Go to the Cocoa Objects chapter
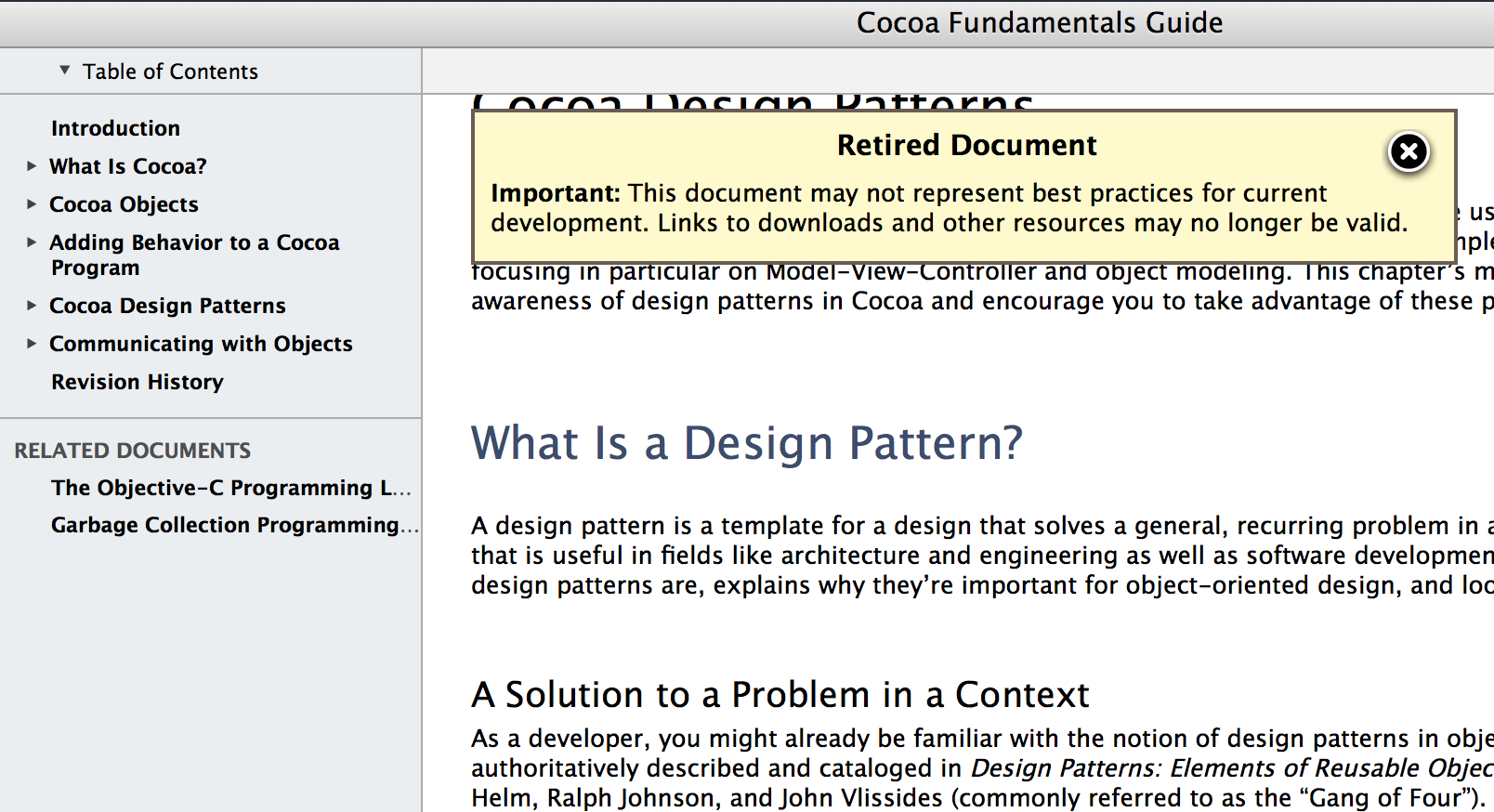Viewport: 1494px width, 812px height. click(x=124, y=204)
